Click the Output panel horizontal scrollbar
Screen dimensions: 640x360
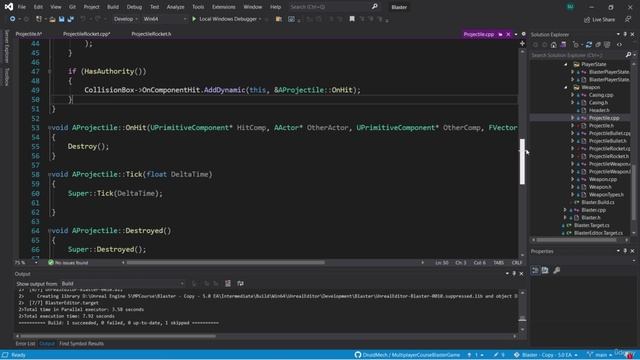coord(118,336)
